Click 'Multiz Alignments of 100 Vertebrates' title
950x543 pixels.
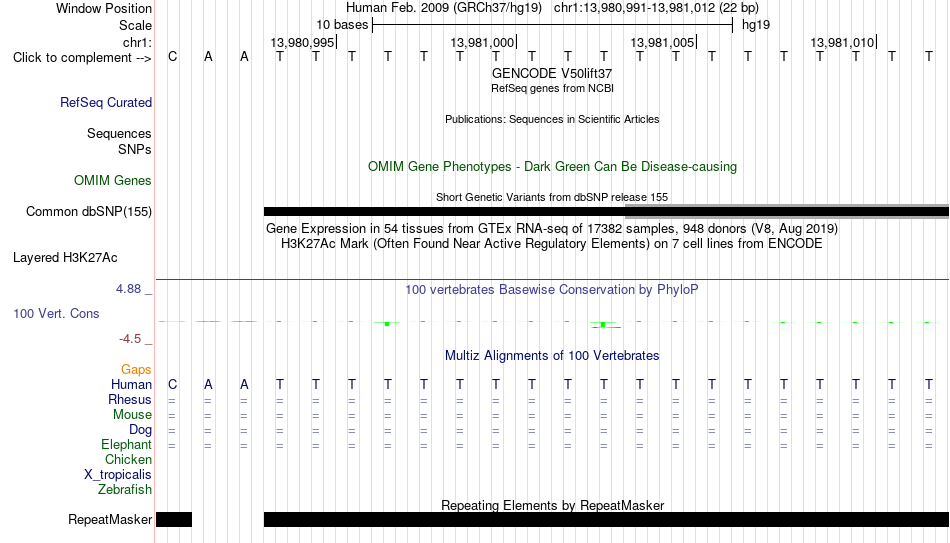click(552, 356)
